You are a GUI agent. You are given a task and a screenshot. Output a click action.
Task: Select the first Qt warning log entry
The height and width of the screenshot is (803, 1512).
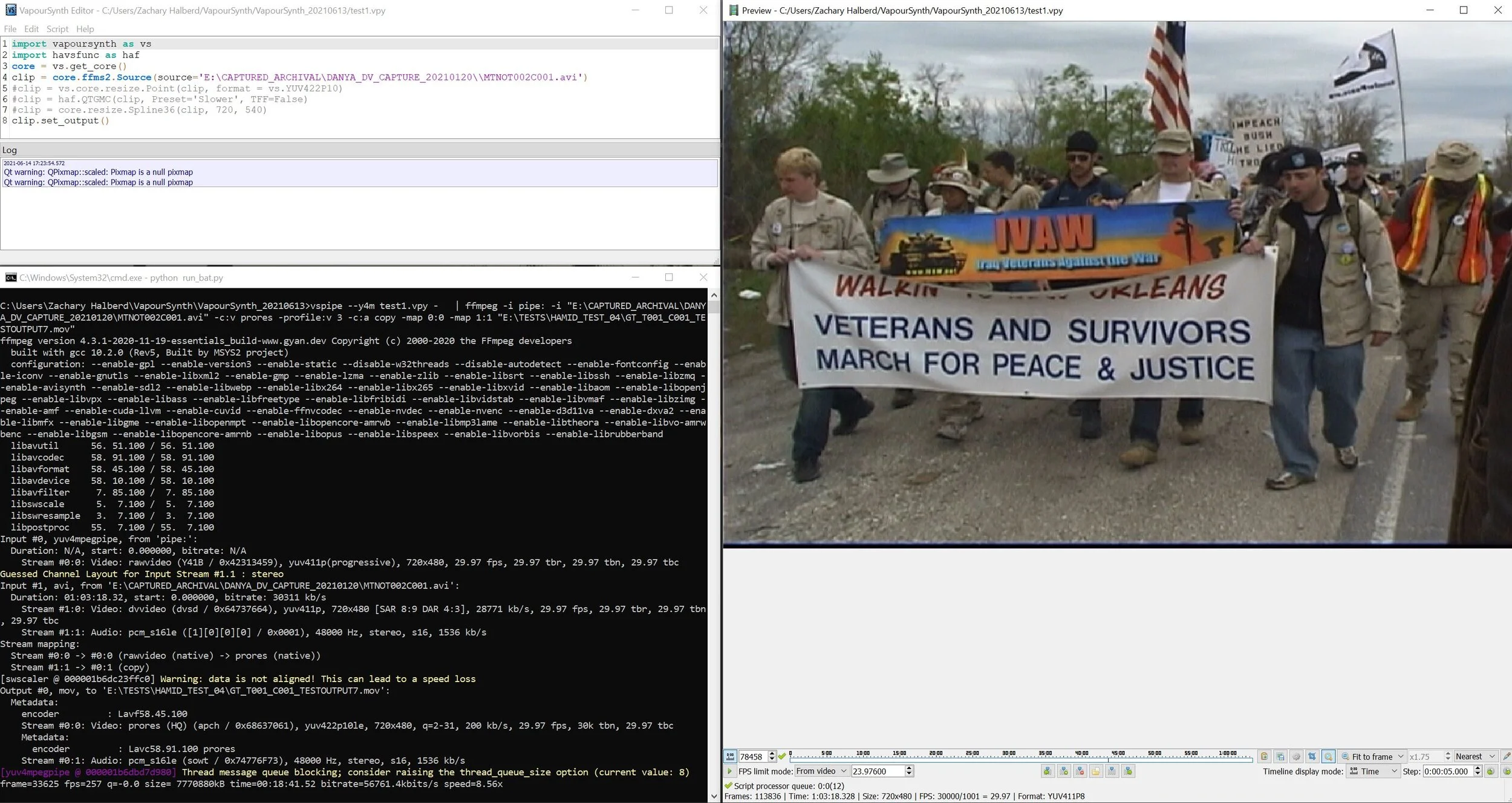click(99, 172)
